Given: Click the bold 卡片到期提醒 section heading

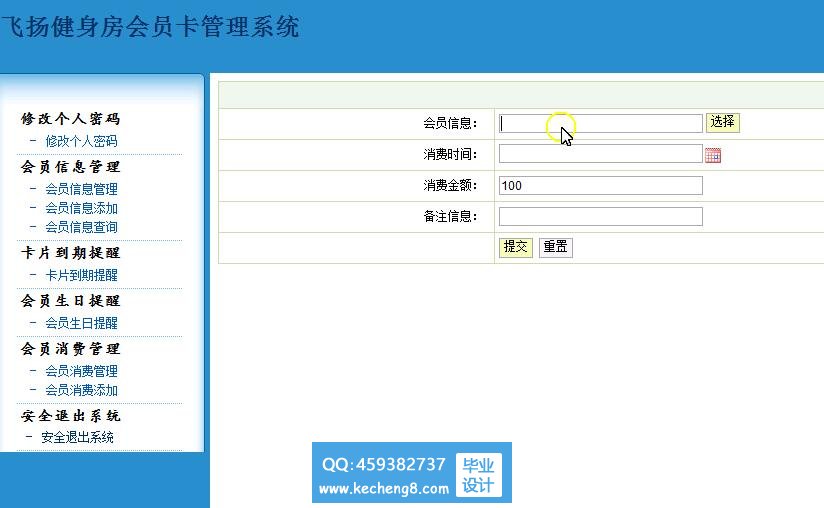Looking at the screenshot, I should (70, 253).
